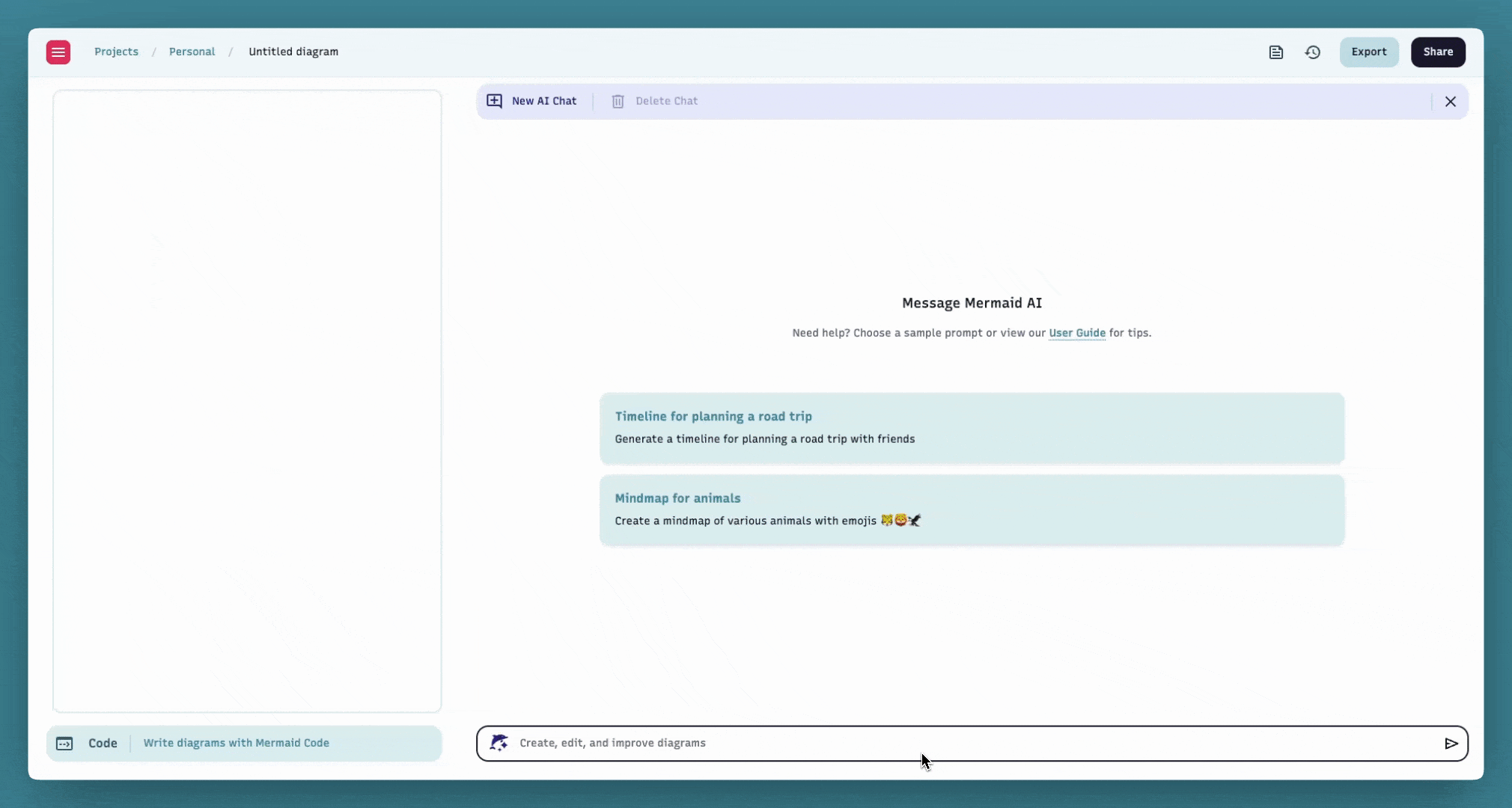
Task: Select the road trip timeline sample prompt
Action: coord(972,428)
